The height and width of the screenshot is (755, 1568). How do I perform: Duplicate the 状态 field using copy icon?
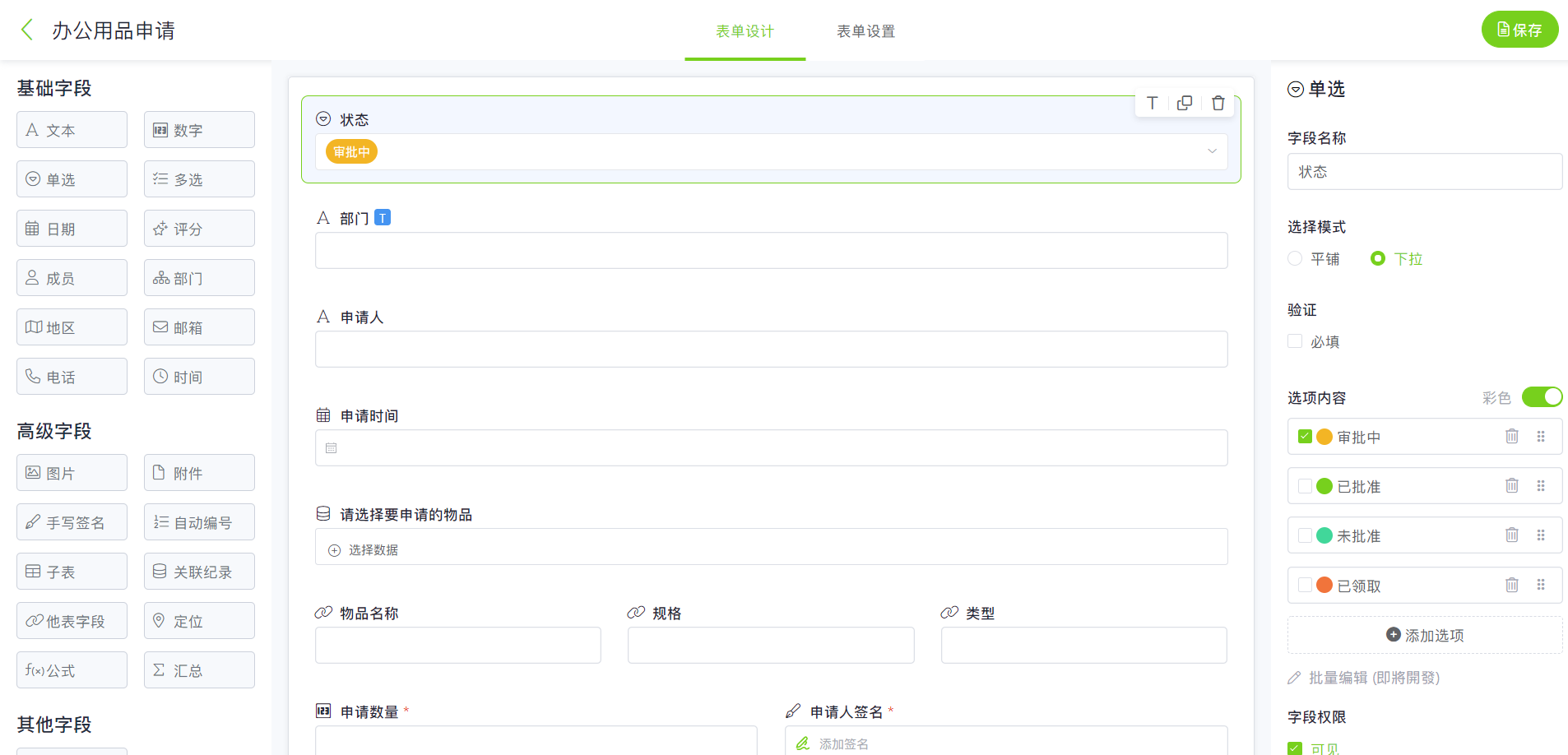[1185, 103]
